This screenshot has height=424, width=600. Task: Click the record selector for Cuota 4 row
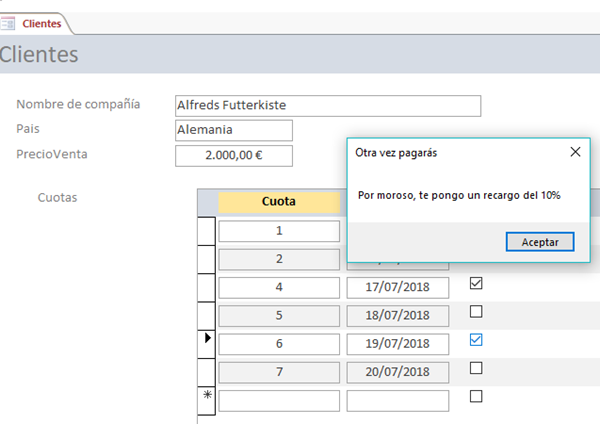coord(207,287)
